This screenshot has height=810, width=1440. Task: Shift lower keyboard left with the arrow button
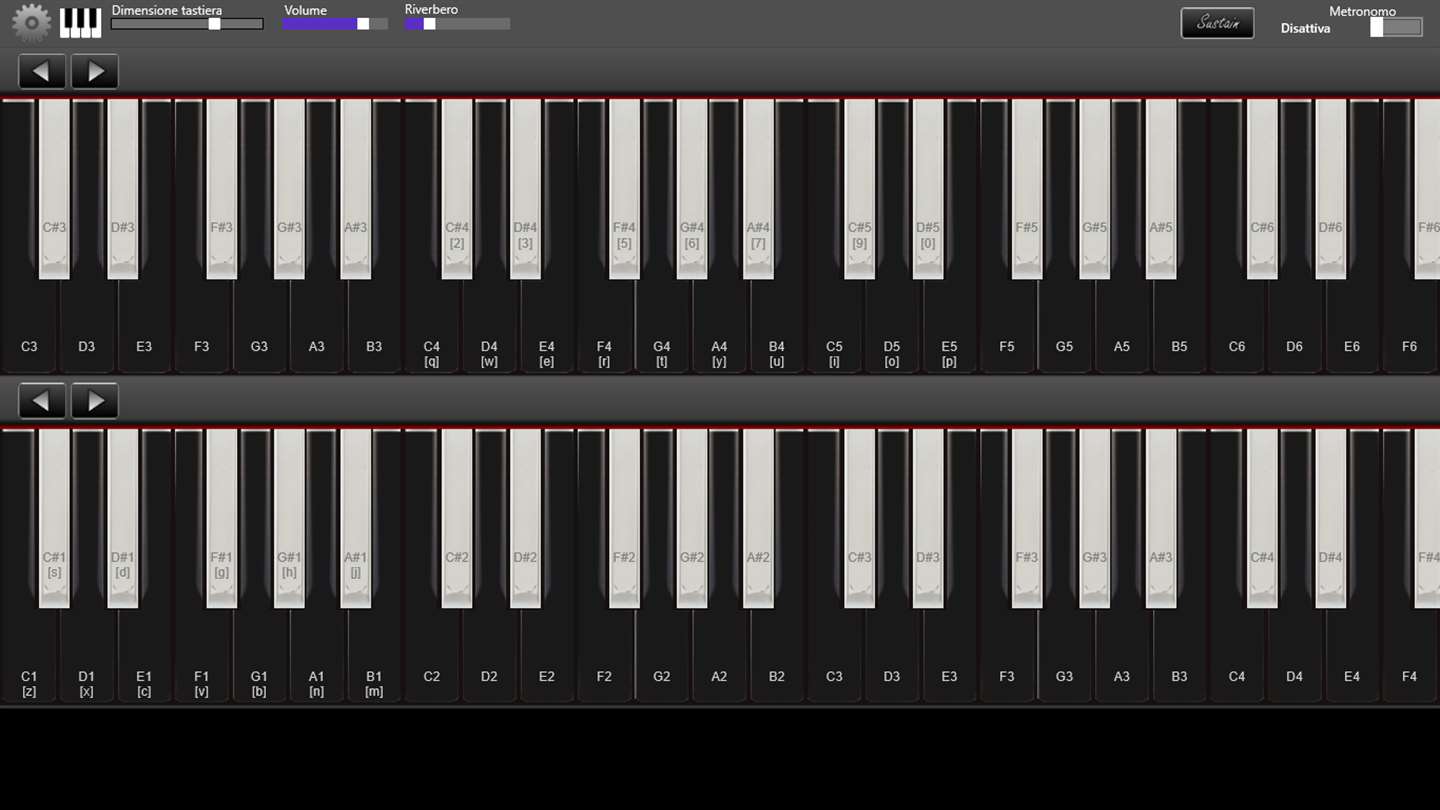click(42, 401)
